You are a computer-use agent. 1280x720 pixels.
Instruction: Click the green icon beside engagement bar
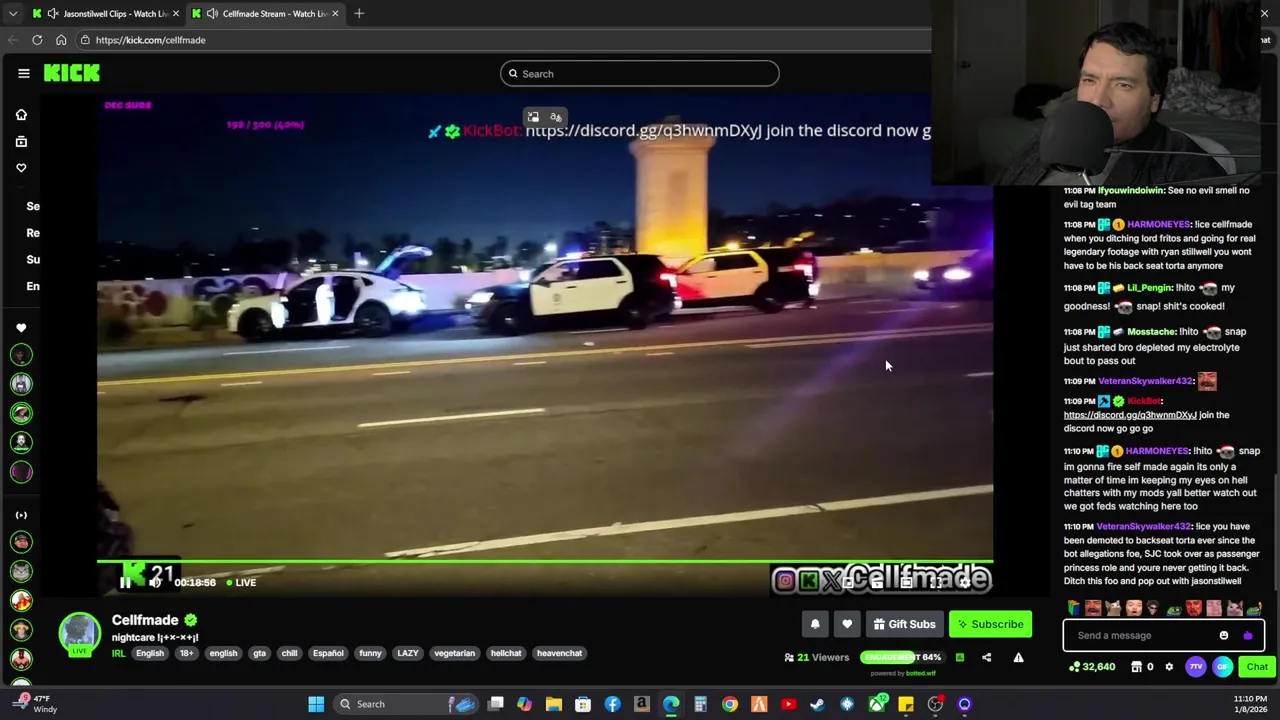tap(959, 657)
